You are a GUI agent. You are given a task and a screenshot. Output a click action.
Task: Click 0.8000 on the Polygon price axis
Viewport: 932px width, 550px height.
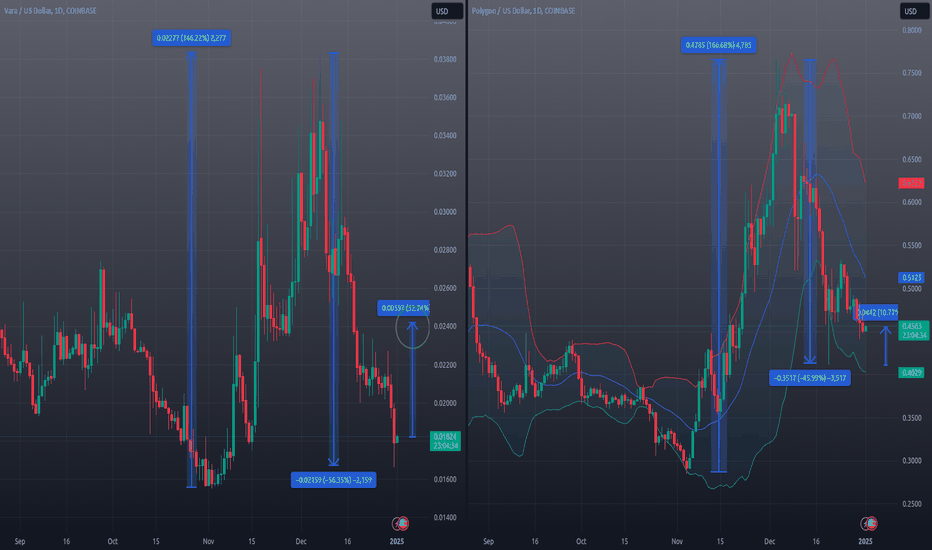click(912, 30)
